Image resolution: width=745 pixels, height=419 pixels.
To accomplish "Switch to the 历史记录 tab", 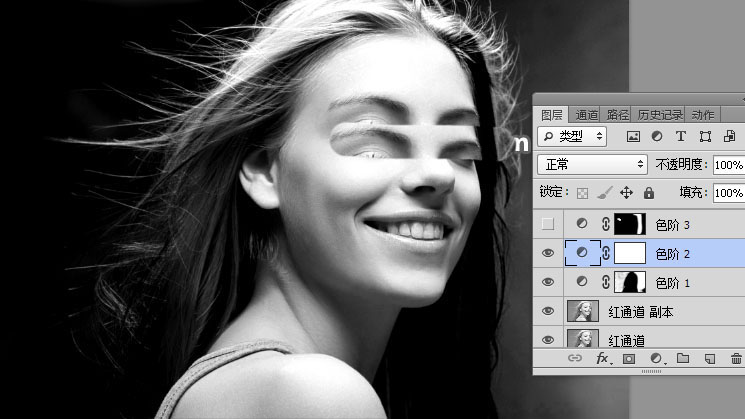I will coord(660,114).
